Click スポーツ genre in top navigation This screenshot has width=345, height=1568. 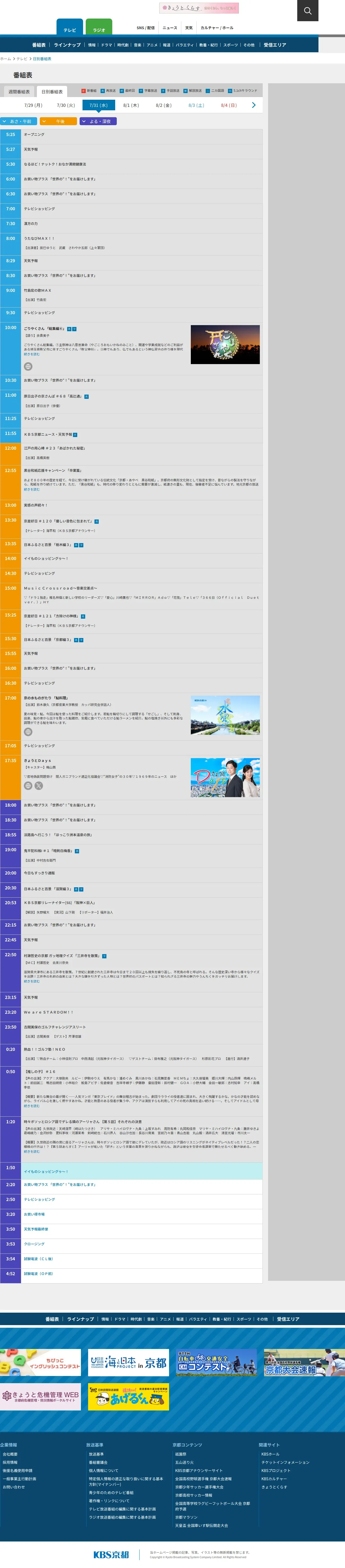231,45
